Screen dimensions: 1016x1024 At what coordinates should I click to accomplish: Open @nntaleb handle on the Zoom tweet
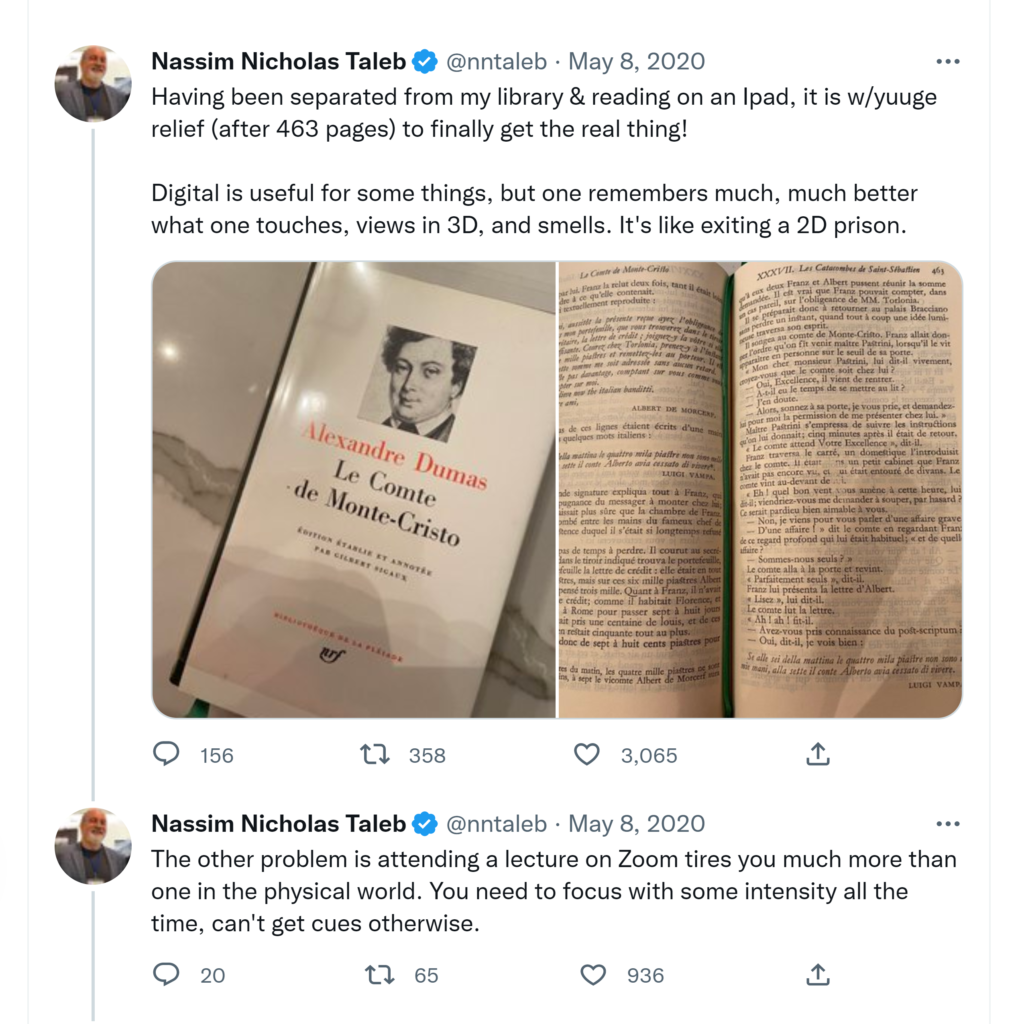(x=496, y=824)
